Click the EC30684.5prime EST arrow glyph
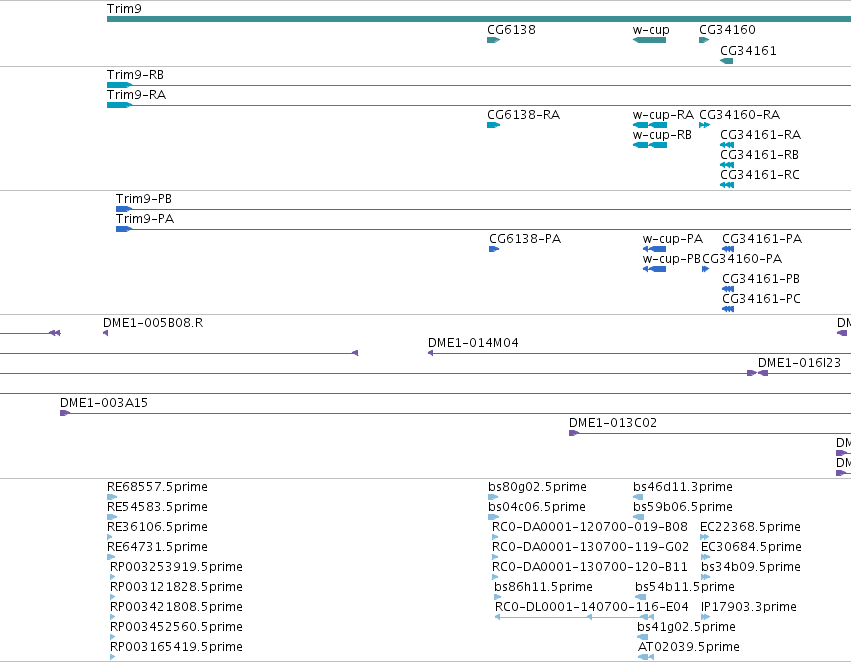The width and height of the screenshot is (851, 662). (706, 557)
